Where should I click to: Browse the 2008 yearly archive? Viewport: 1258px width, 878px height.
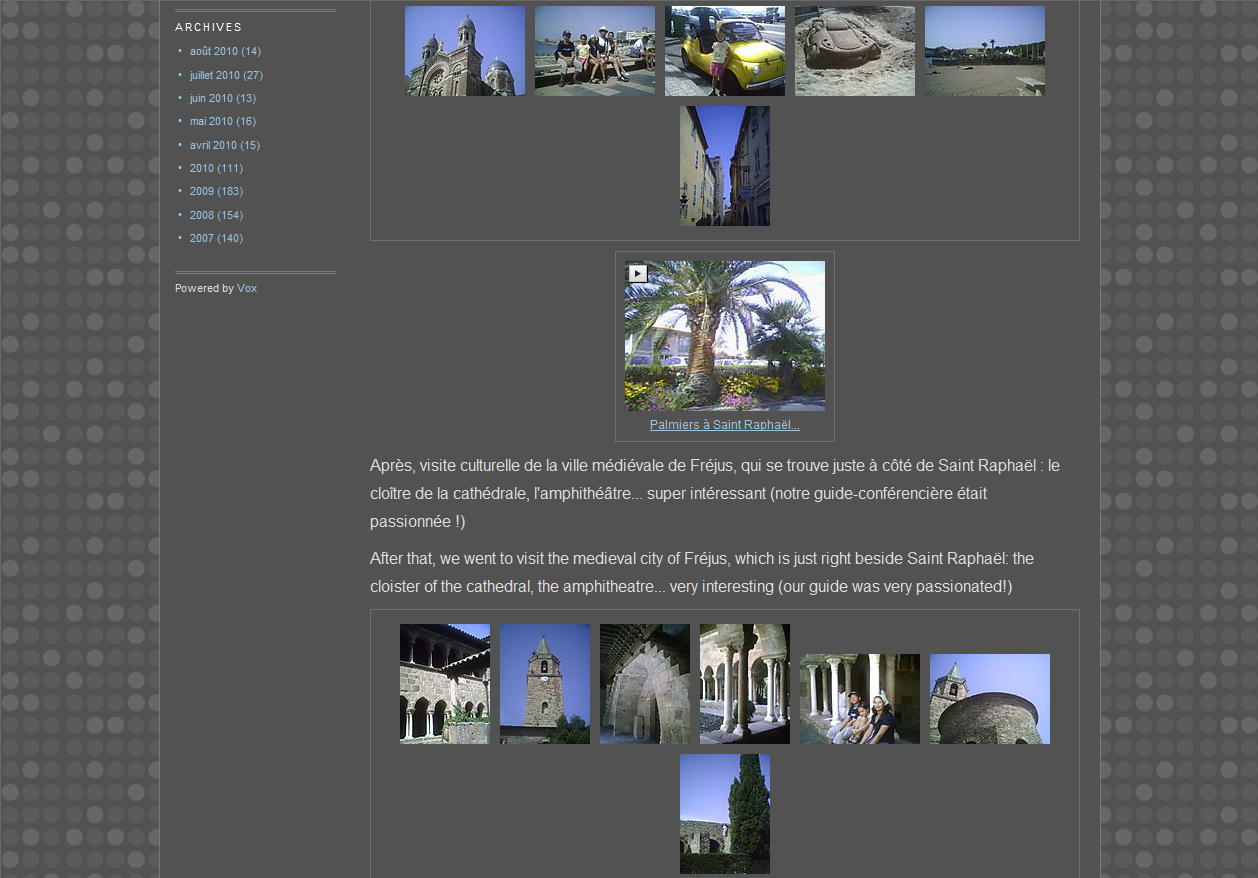pos(201,215)
